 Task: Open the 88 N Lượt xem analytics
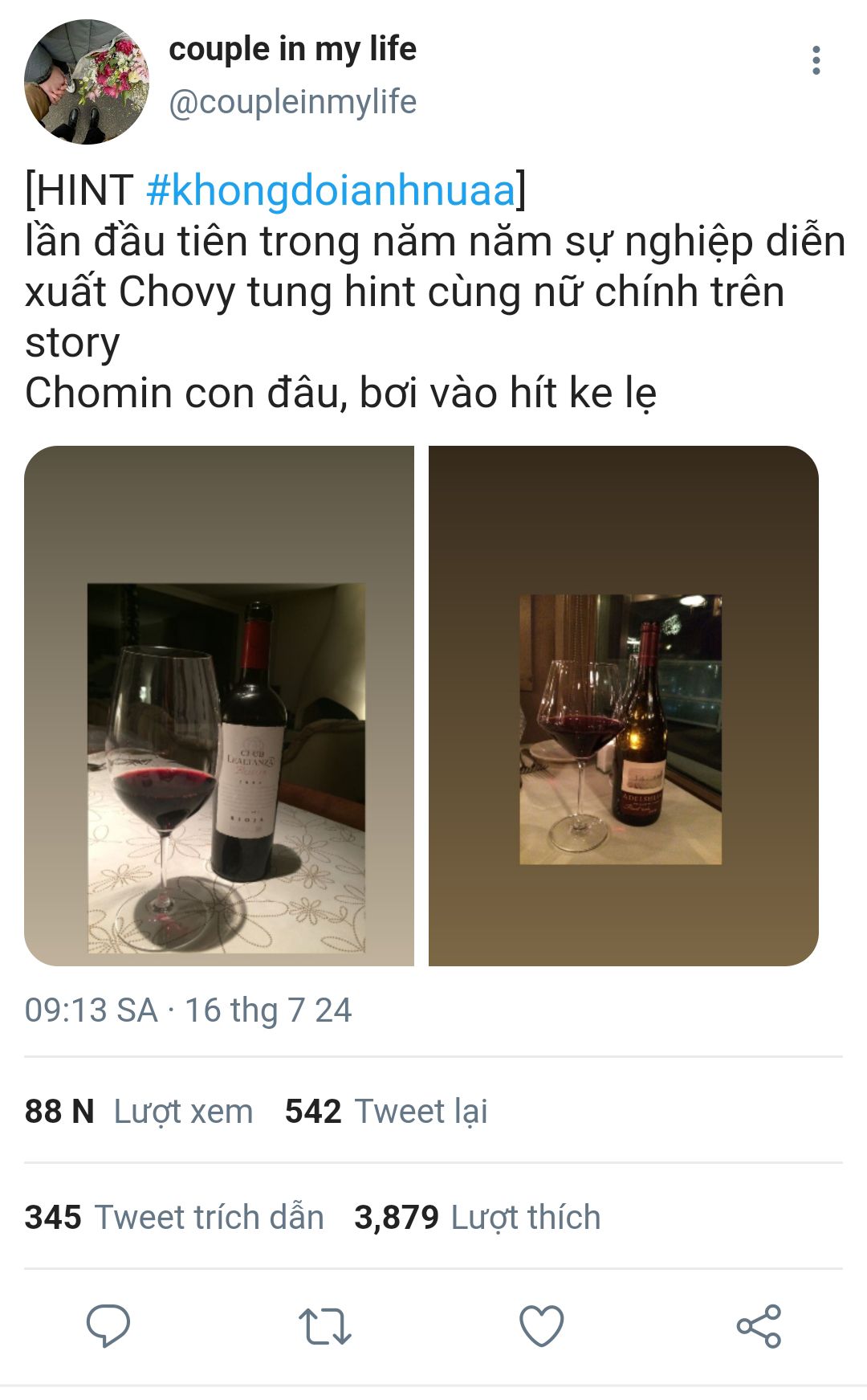pos(139,1111)
